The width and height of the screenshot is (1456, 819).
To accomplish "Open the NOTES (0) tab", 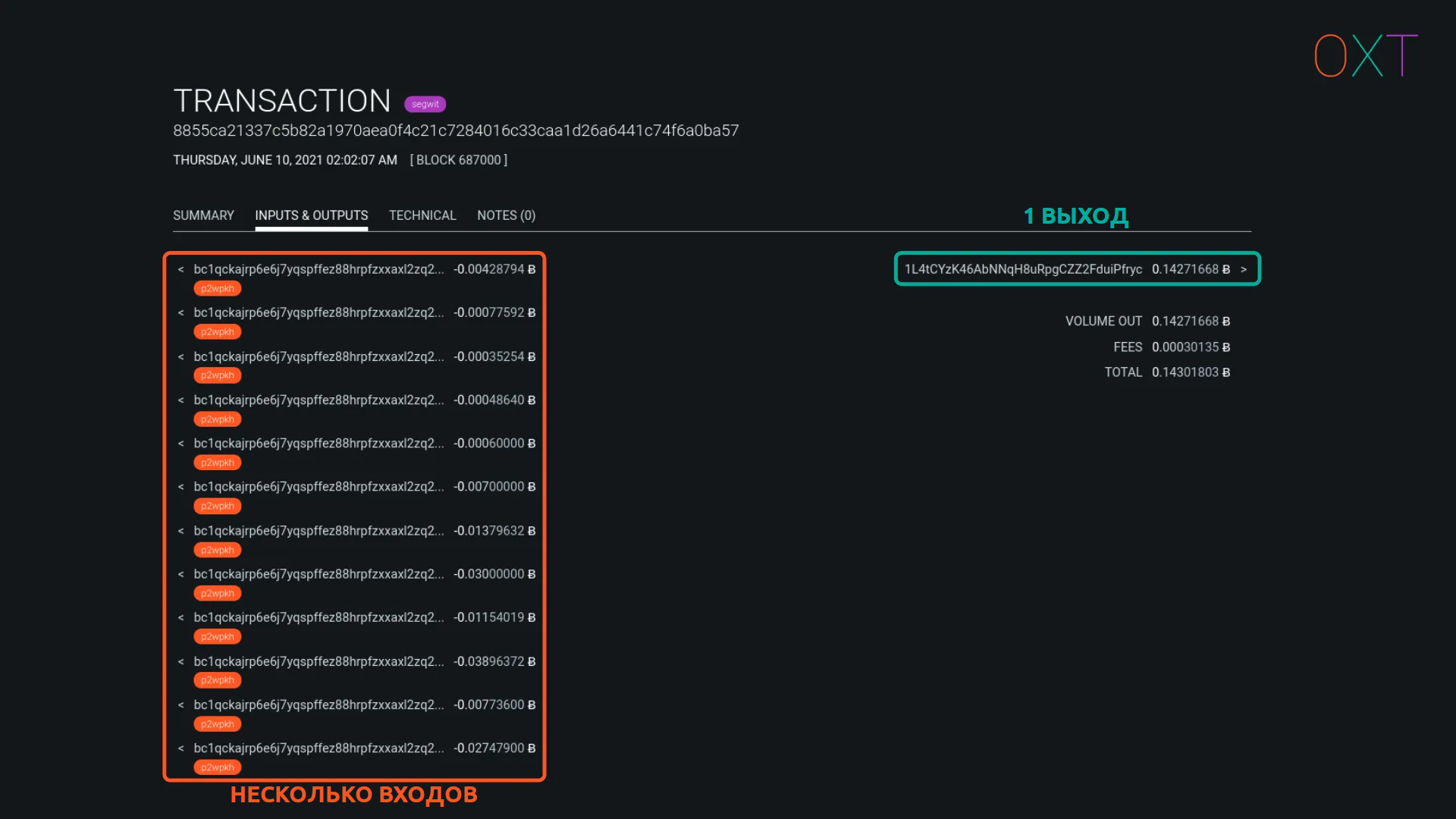I will coord(506,215).
